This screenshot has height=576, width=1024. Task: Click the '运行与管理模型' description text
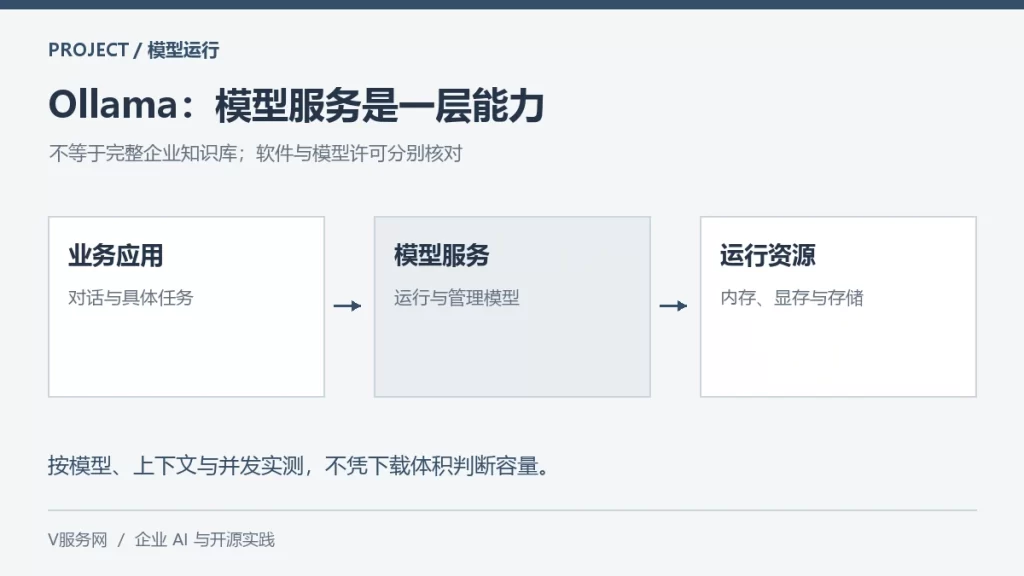click(456, 298)
